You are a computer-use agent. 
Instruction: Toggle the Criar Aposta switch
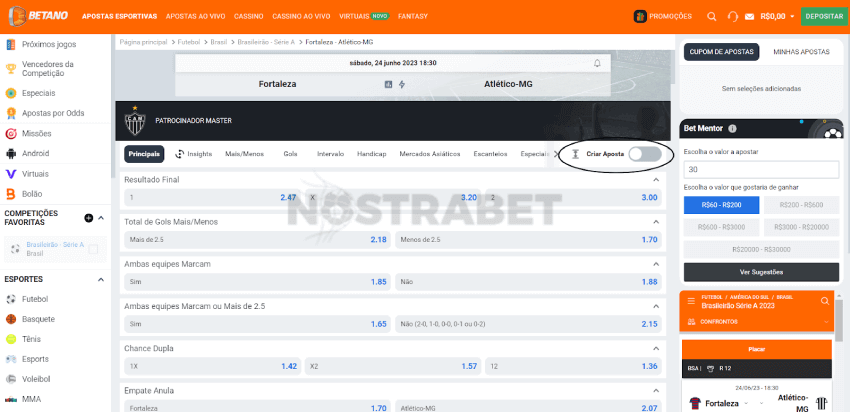click(645, 154)
